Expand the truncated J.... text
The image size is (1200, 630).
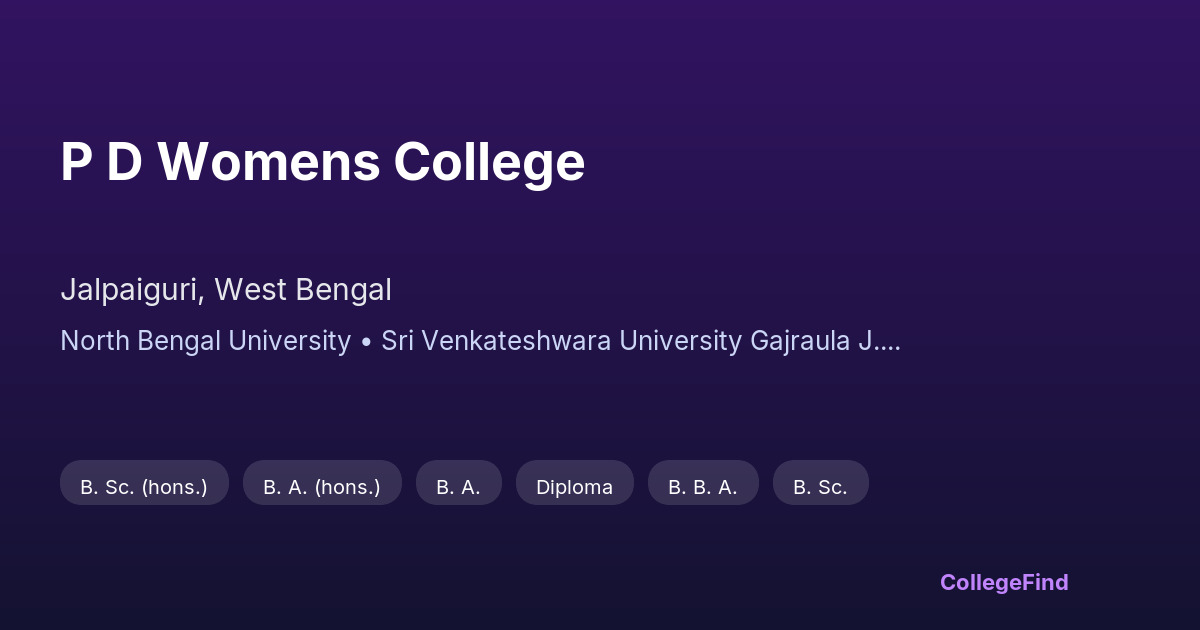pos(880,341)
